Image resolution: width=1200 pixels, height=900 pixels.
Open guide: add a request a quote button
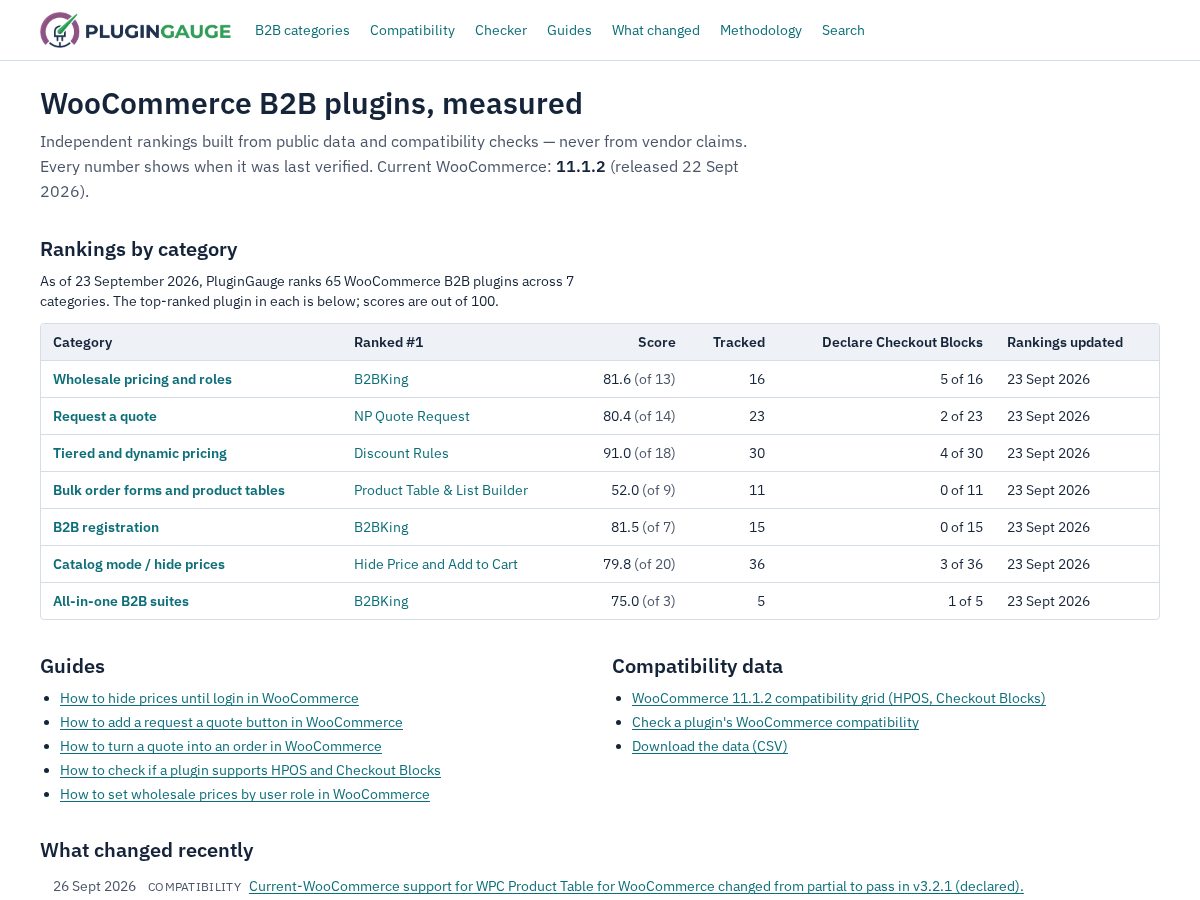tap(231, 722)
